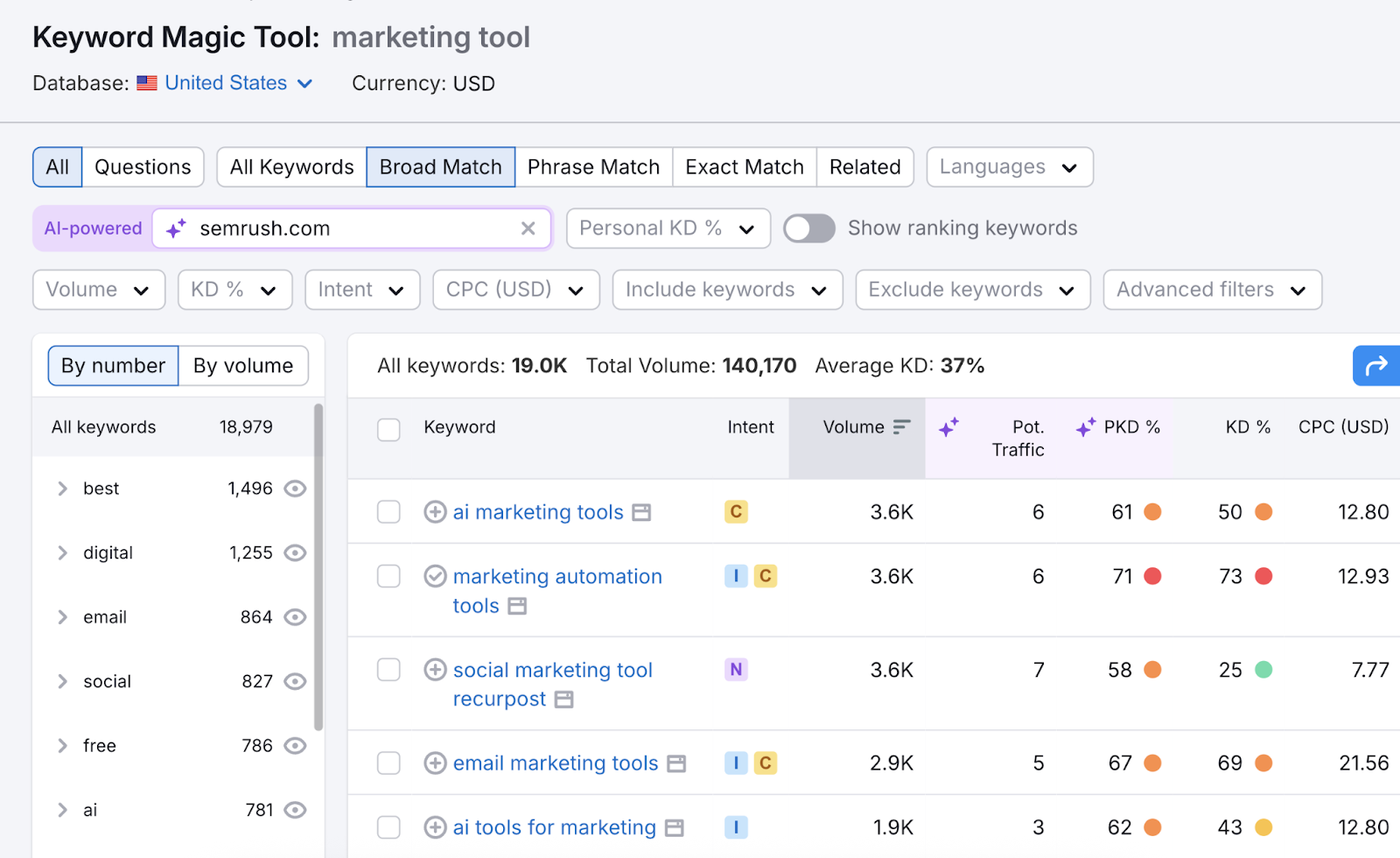Click the share/export icon in top right
1400x858 pixels.
(1375, 365)
